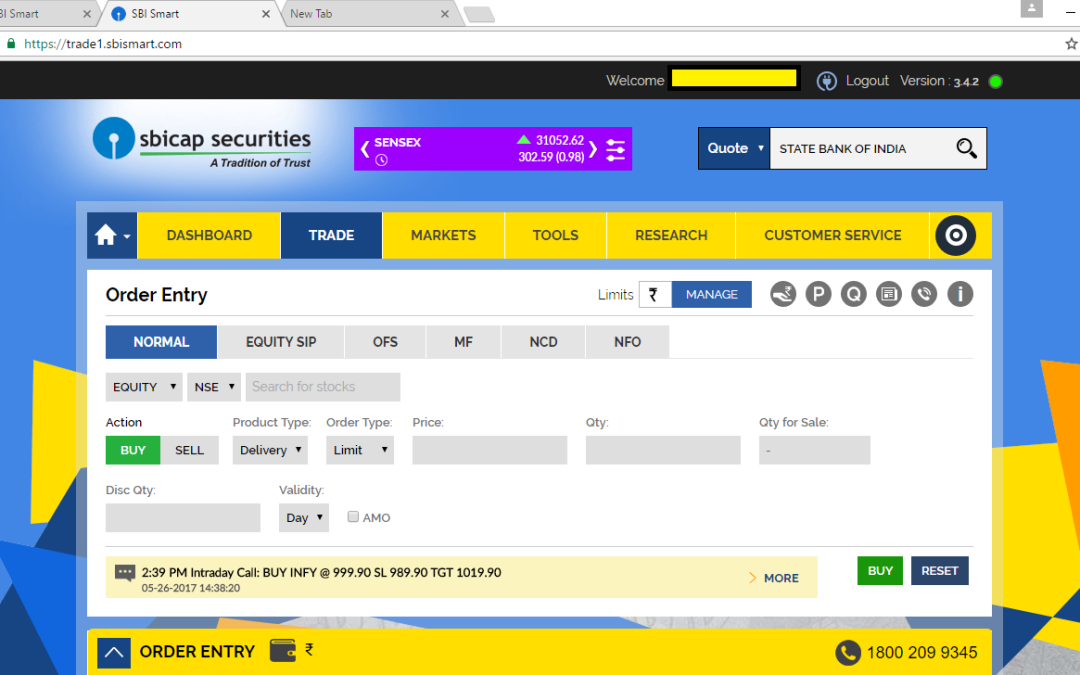
Task: Click the phone icon beside 1800 209 9345
Action: point(848,652)
